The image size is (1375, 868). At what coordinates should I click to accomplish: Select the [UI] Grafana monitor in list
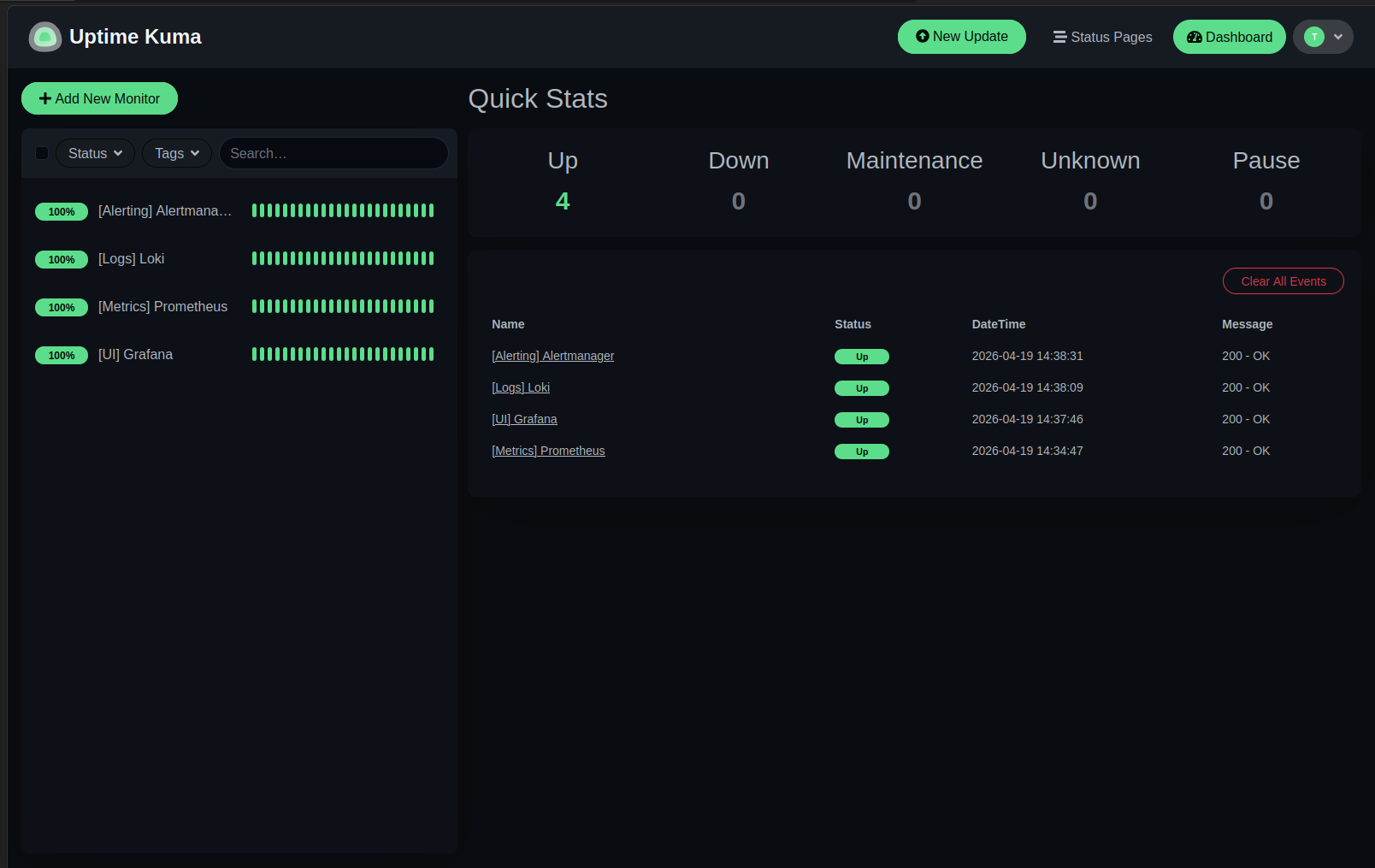(x=239, y=354)
